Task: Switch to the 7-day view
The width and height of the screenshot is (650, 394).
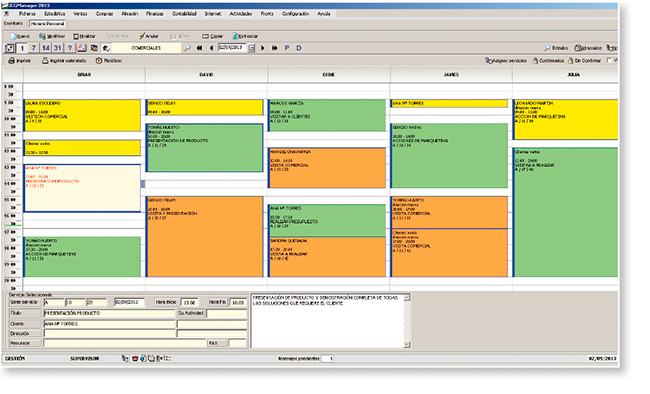Action: (x=34, y=48)
